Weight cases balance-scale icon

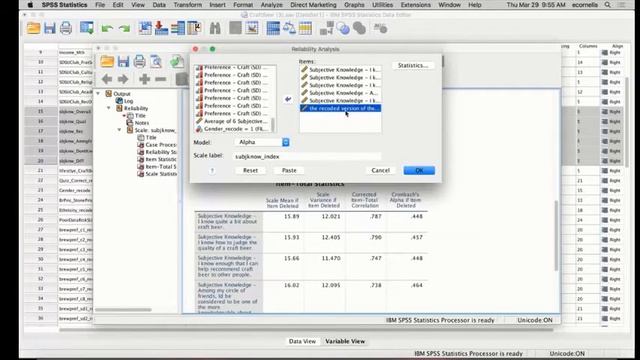[x=289, y=29]
